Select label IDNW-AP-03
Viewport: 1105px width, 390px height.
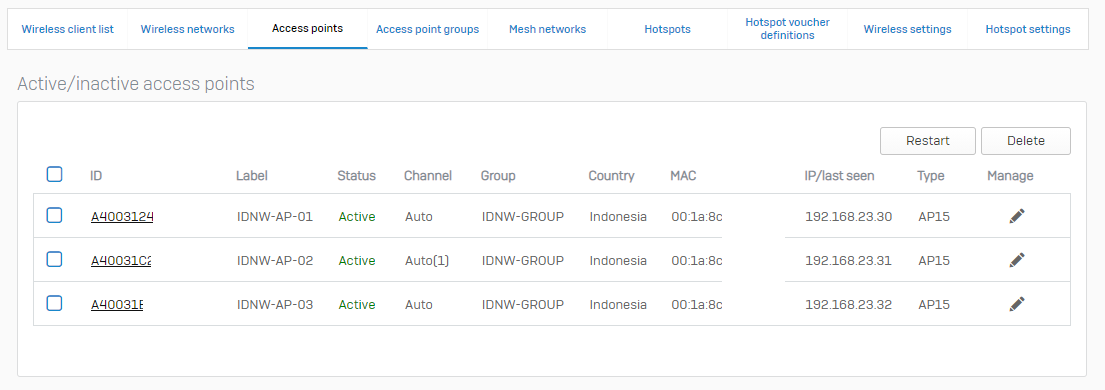click(x=275, y=305)
